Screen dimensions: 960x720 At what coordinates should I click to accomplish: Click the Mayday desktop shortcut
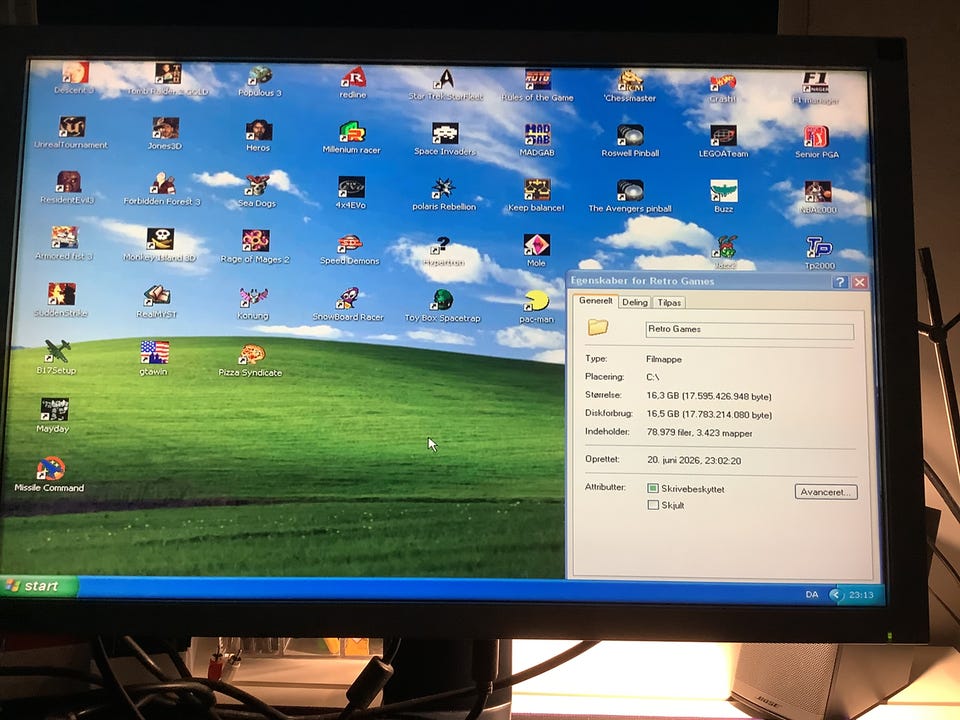click(x=54, y=410)
